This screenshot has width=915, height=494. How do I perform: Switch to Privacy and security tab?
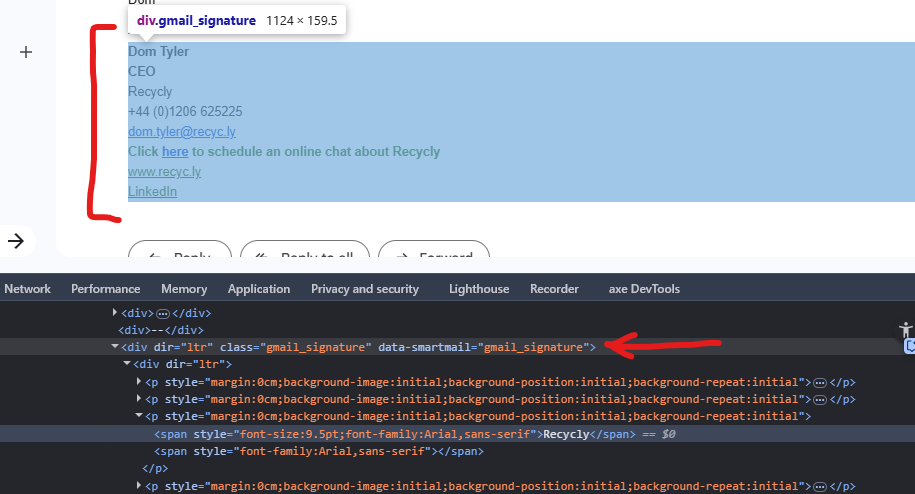pos(365,289)
